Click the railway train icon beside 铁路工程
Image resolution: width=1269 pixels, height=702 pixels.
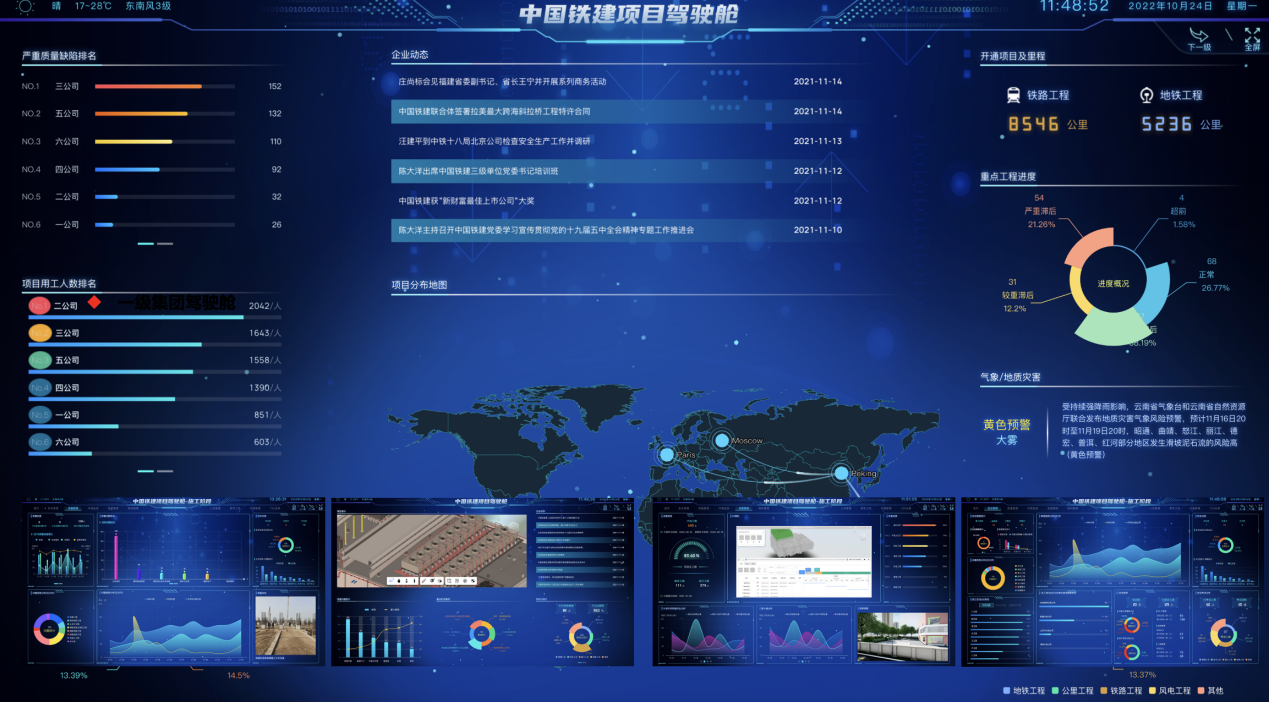point(1013,95)
